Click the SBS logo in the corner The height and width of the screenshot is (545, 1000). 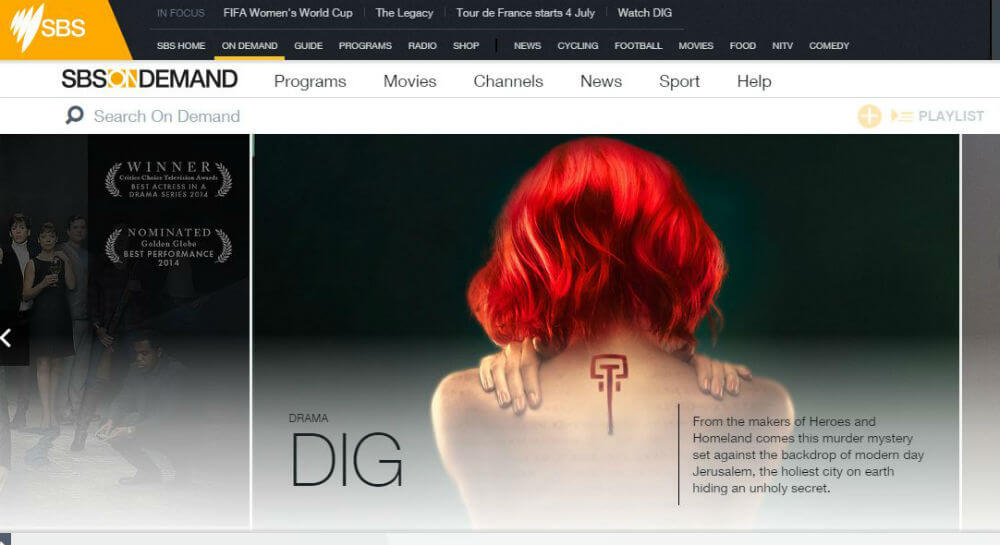pyautogui.click(x=48, y=27)
